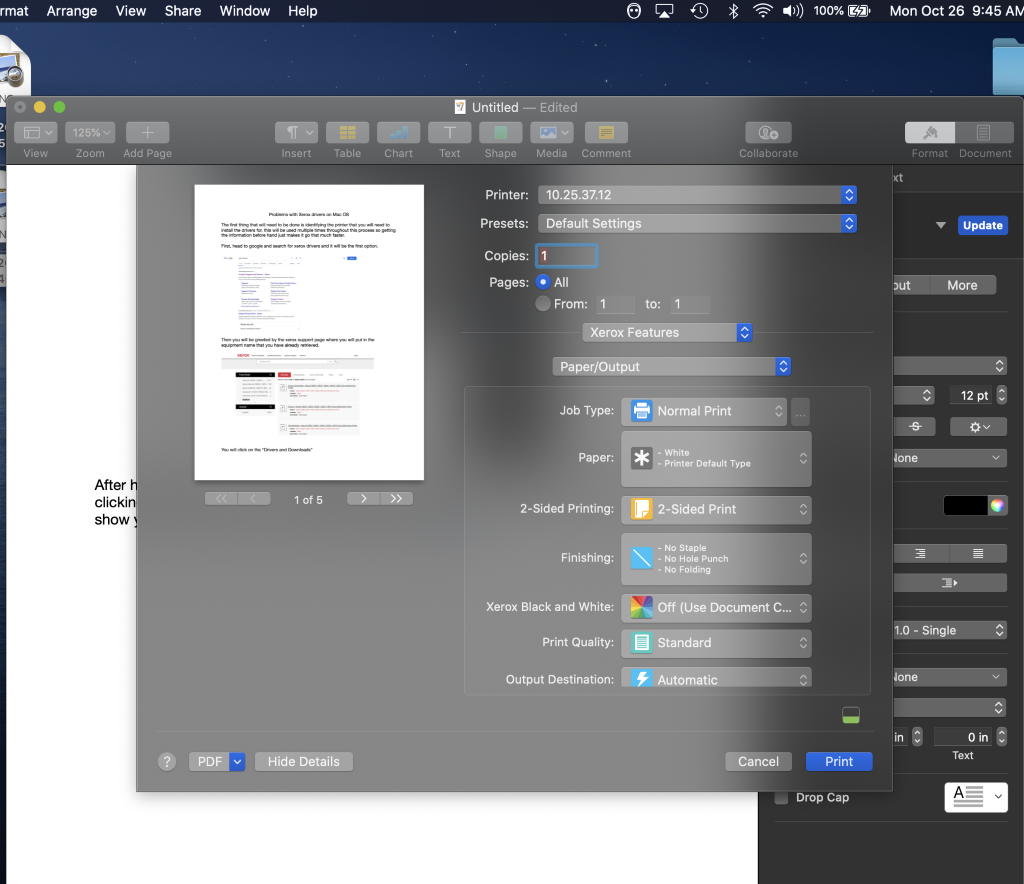Open the Xerox Features dropdown

click(x=667, y=332)
